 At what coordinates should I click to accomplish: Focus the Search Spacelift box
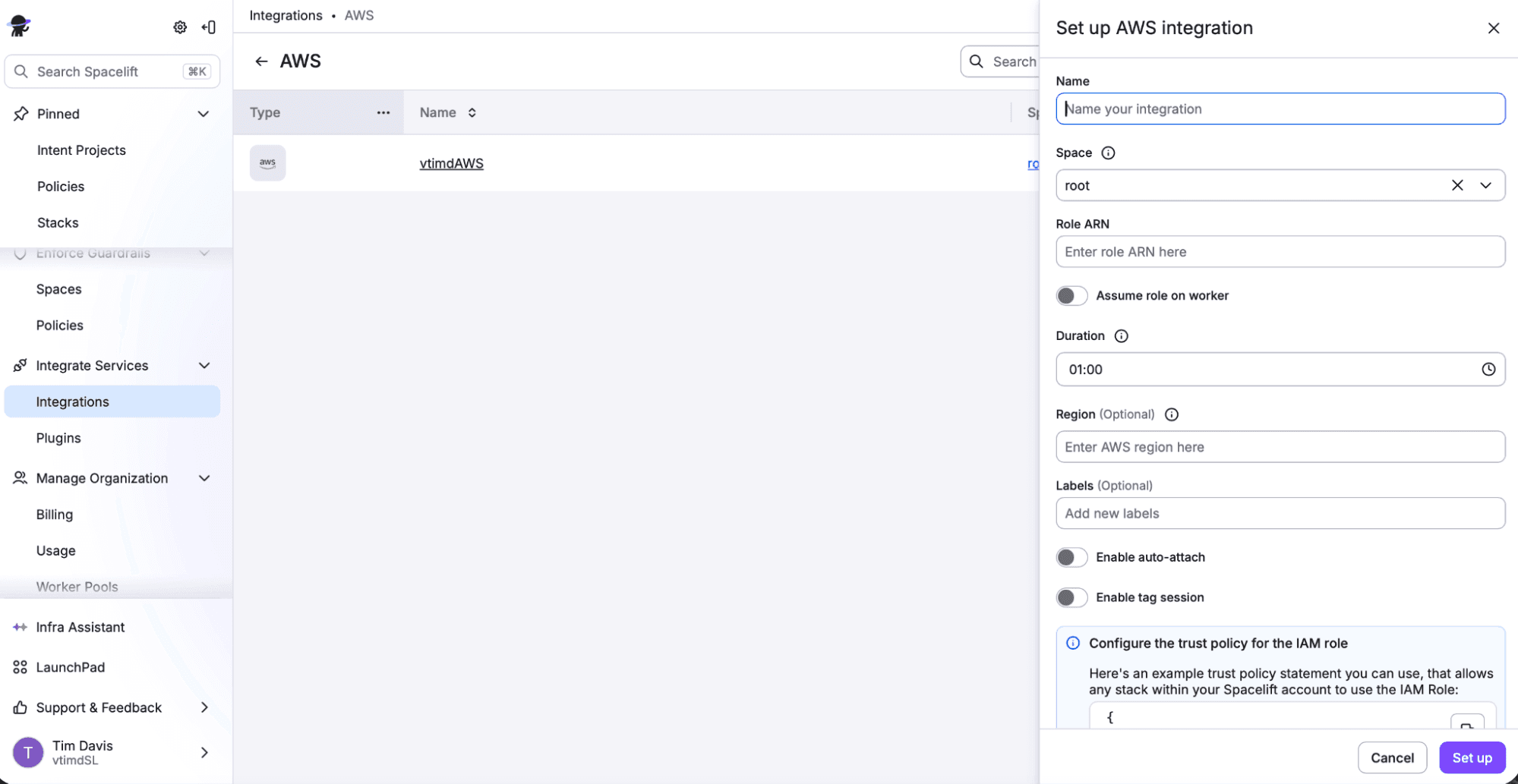coord(112,71)
